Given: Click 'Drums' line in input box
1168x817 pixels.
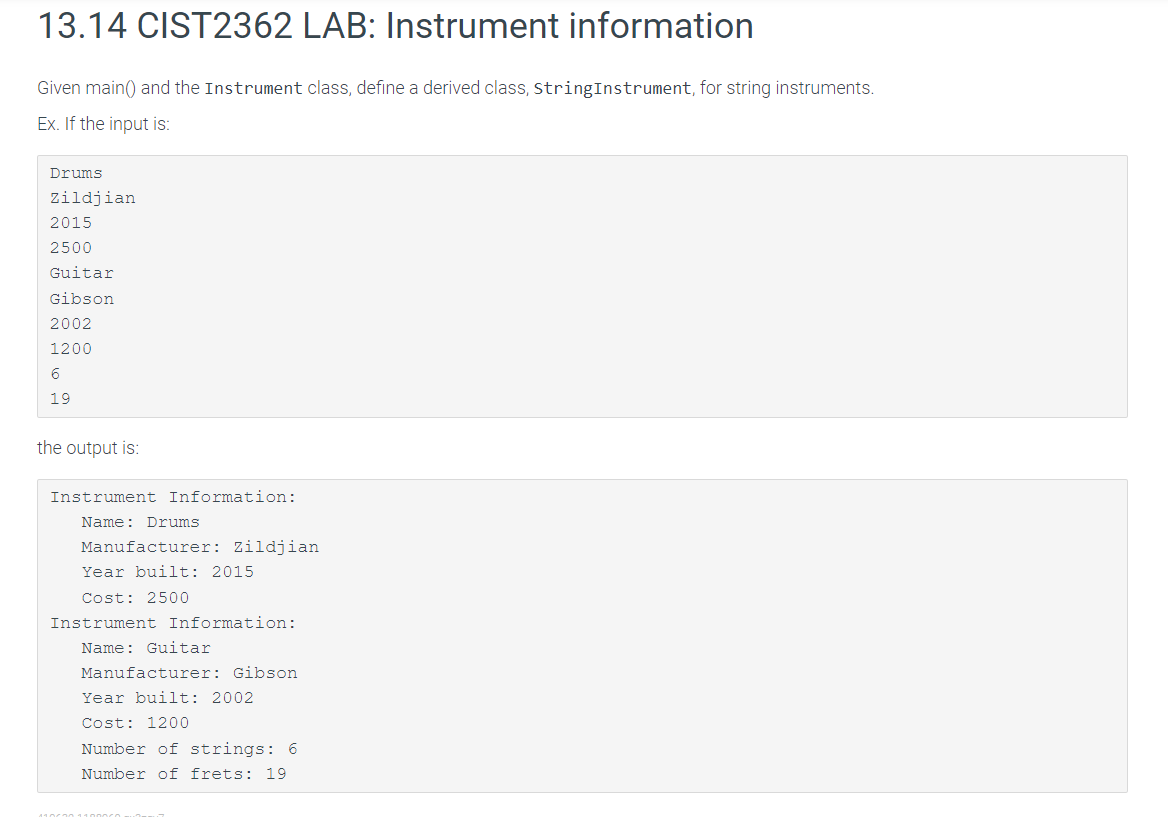Looking at the screenshot, I should point(76,173).
